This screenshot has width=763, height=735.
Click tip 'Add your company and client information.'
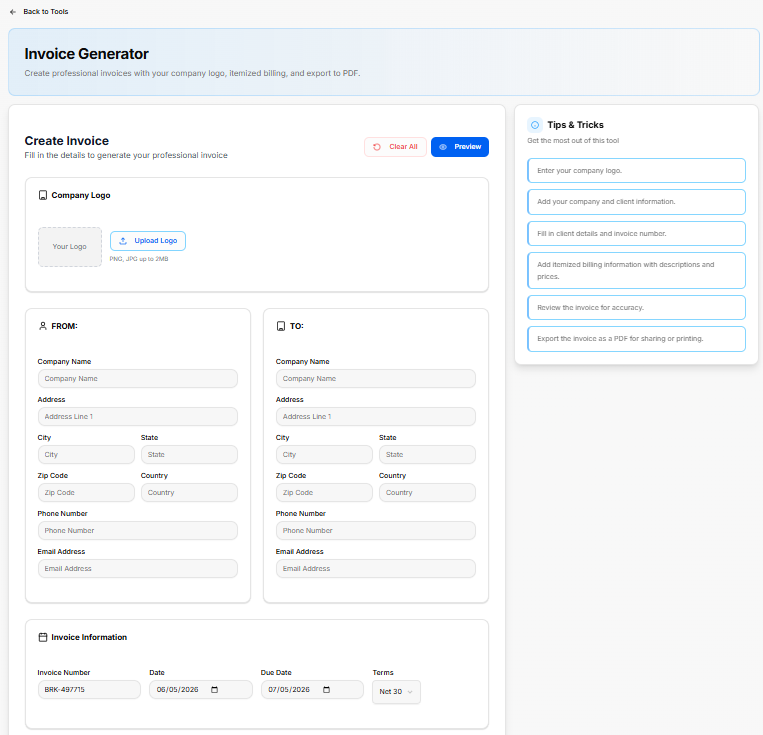click(x=636, y=202)
